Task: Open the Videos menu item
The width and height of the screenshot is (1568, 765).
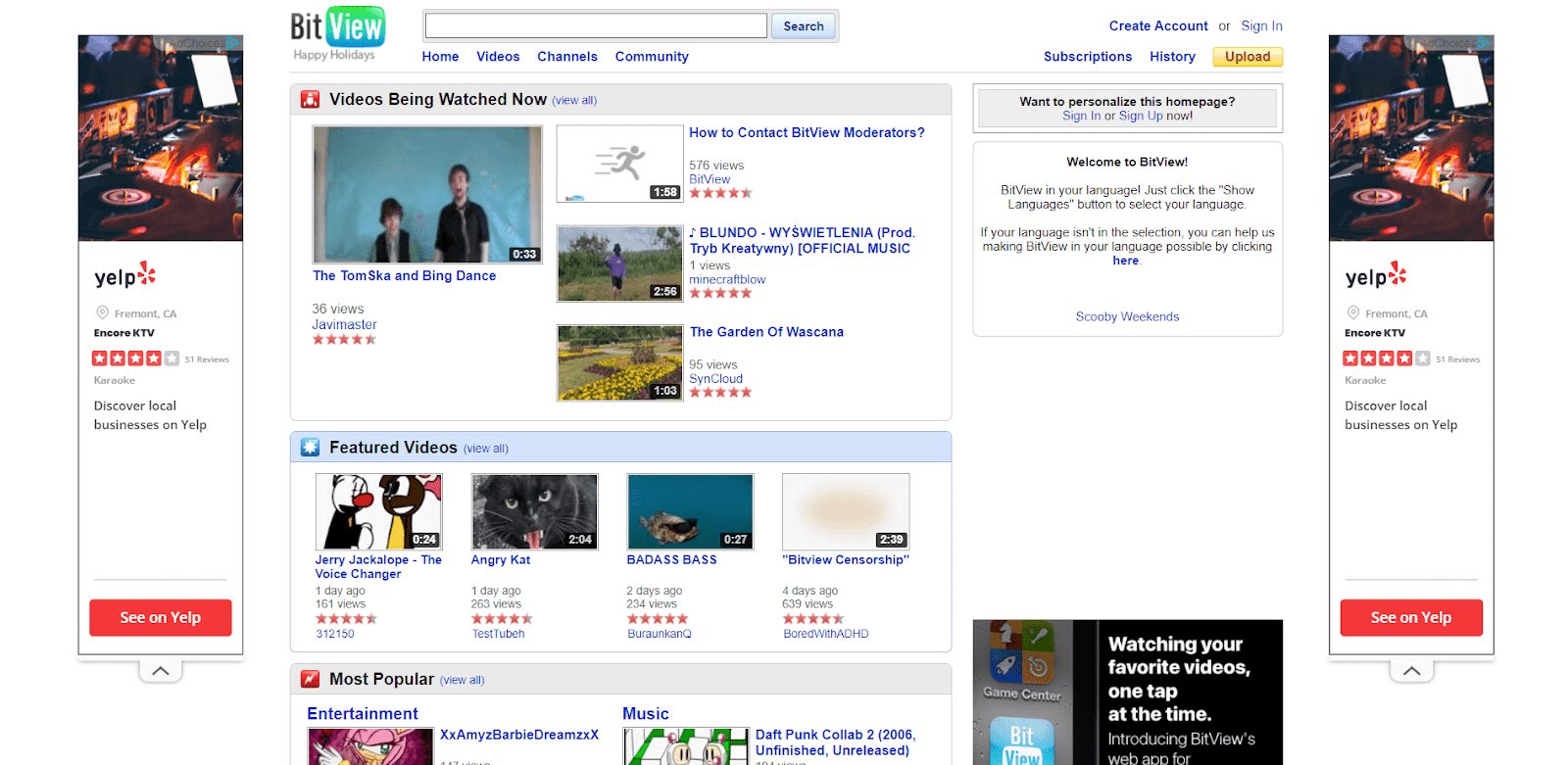Action: coord(498,57)
